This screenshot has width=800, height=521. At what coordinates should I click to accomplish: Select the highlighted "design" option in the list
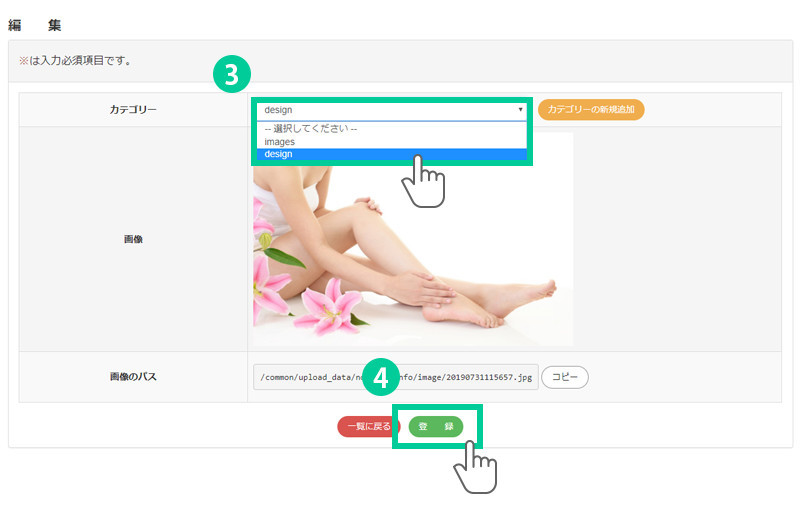(x=390, y=154)
